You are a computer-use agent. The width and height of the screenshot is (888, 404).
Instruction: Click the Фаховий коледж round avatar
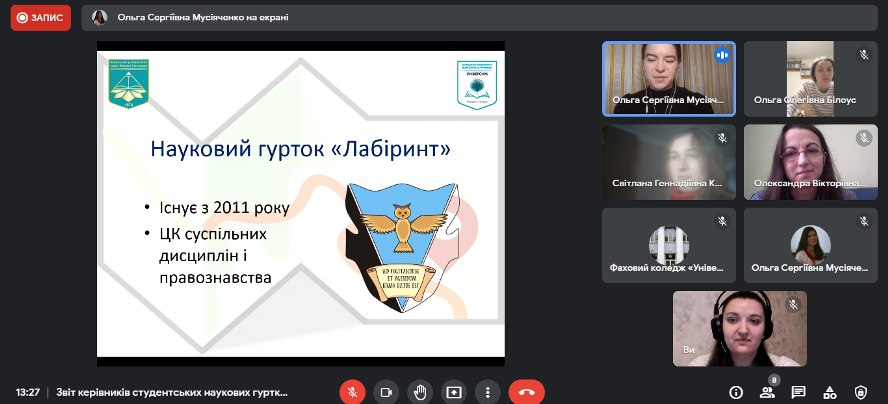click(669, 245)
